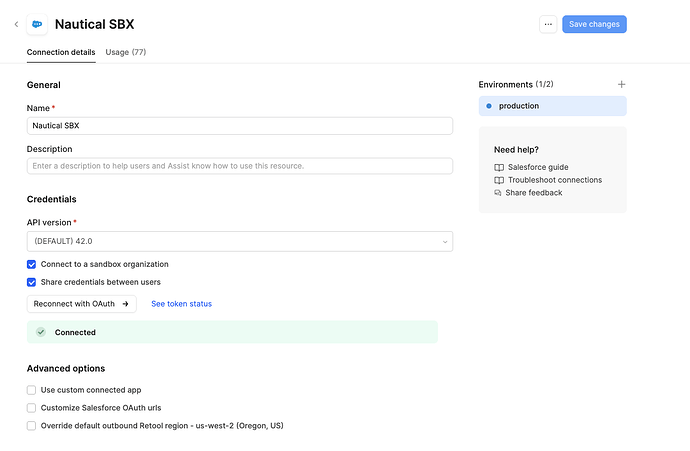This screenshot has width=690, height=451.
Task: Select the Connection details tab
Action: [61, 52]
